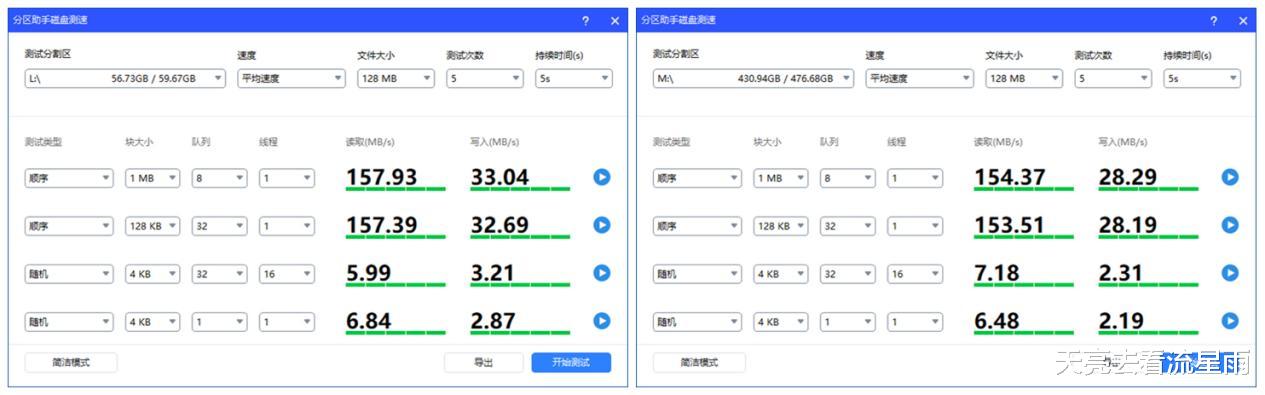Change 128 MB file size in M: window
Screen dimensions: 1265x395
[x=1024, y=78]
